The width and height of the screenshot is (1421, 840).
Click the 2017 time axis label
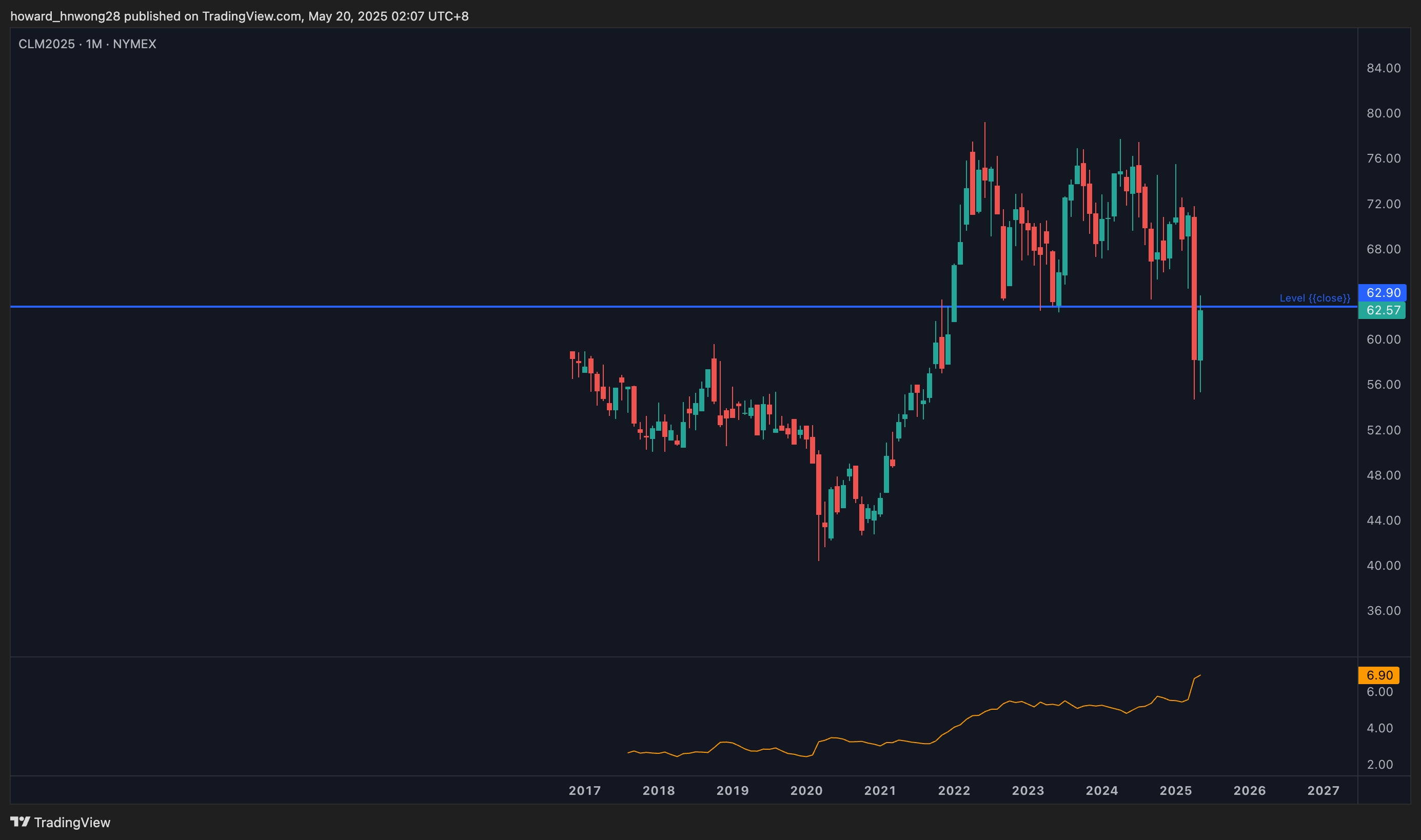click(584, 790)
